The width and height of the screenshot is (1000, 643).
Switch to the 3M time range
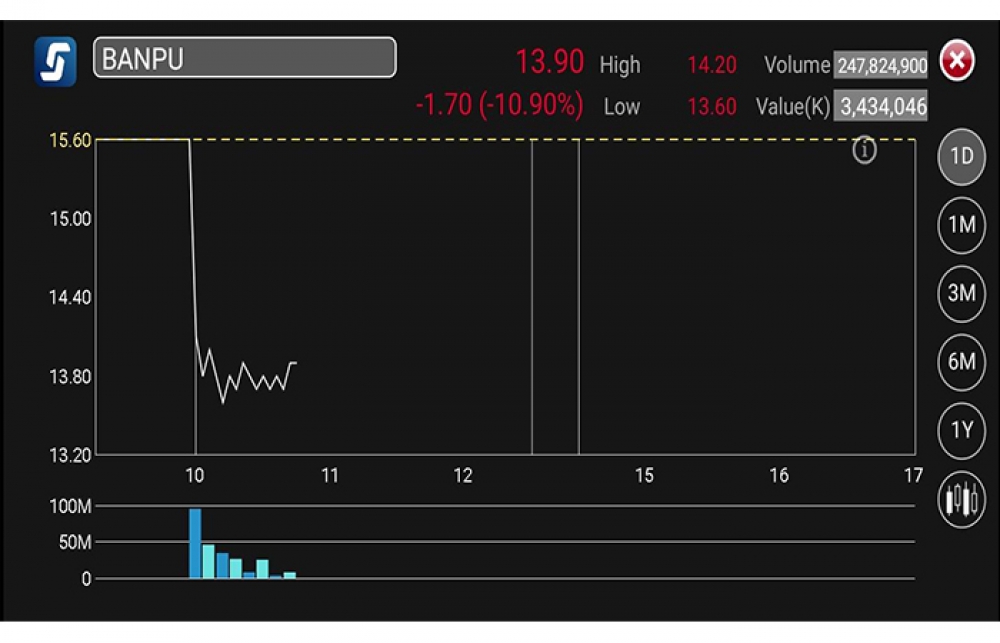click(x=962, y=293)
